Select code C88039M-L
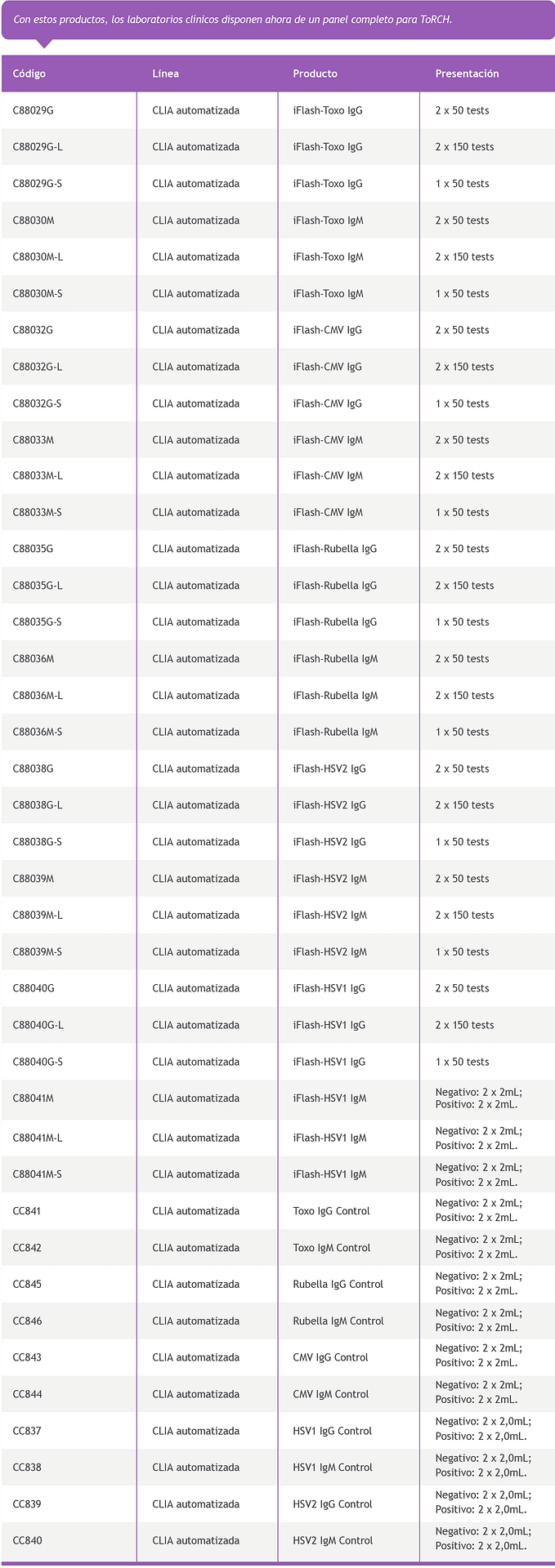Viewport: 555px width, 1568px height. click(38, 915)
